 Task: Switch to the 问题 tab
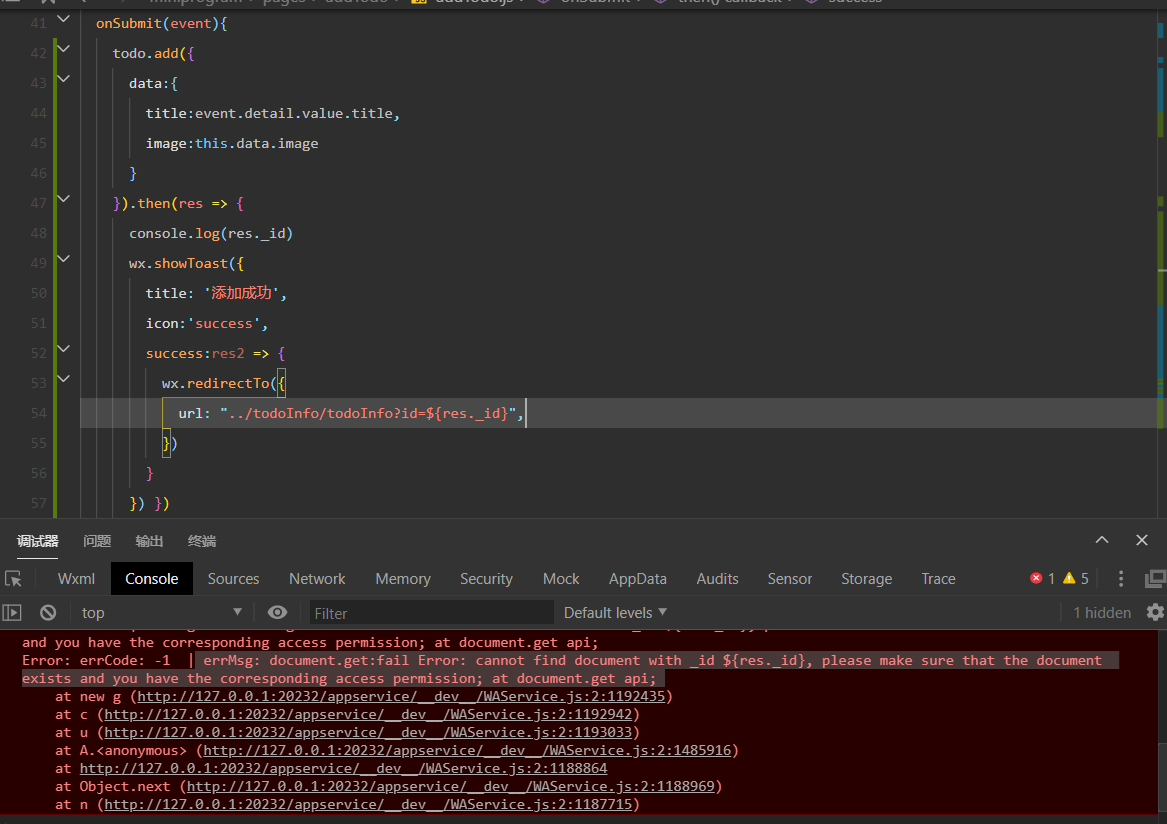97,541
